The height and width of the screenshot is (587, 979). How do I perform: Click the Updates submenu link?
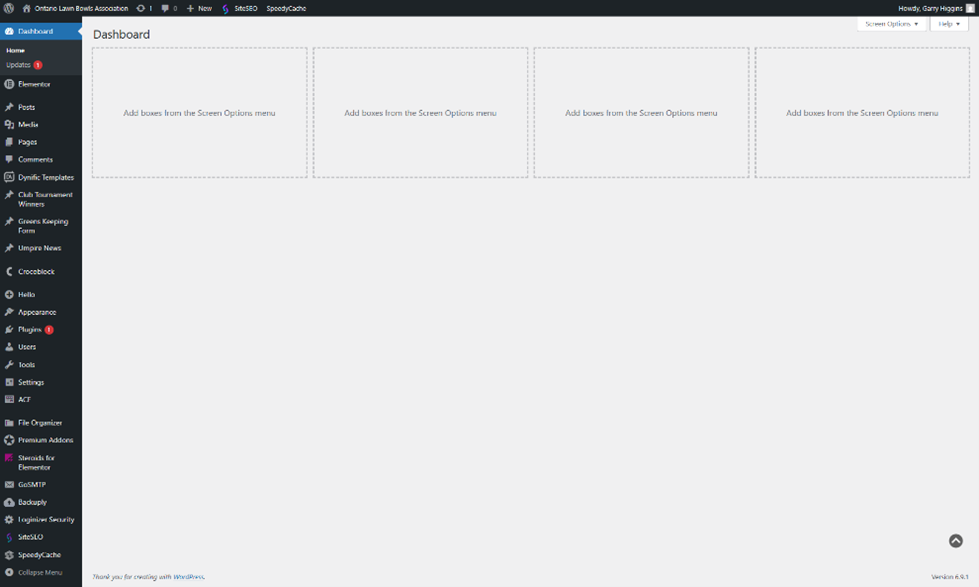point(19,65)
